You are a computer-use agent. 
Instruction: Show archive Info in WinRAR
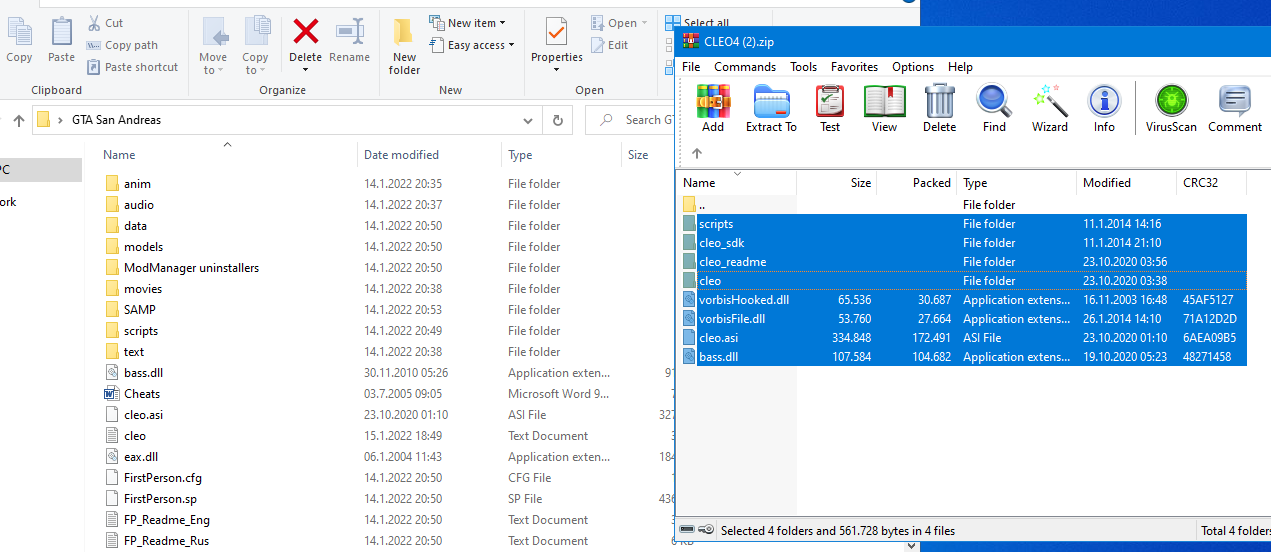pyautogui.click(x=1104, y=108)
